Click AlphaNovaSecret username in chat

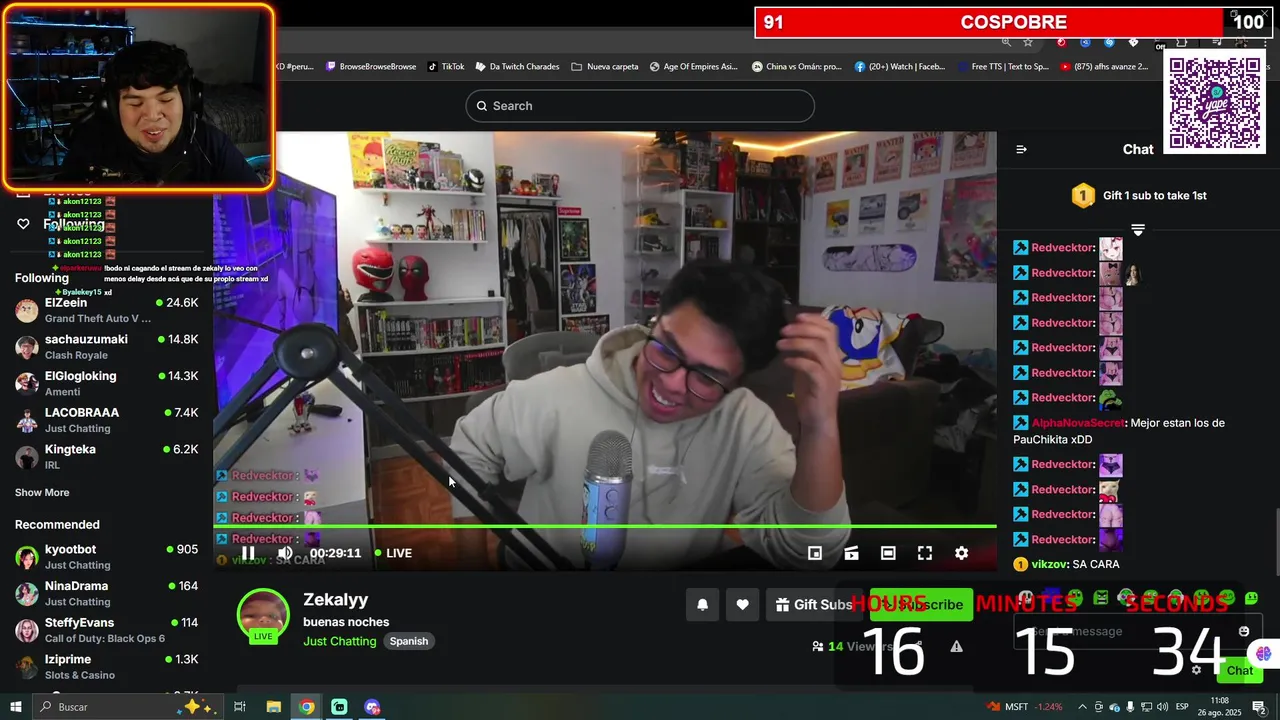click(1078, 423)
